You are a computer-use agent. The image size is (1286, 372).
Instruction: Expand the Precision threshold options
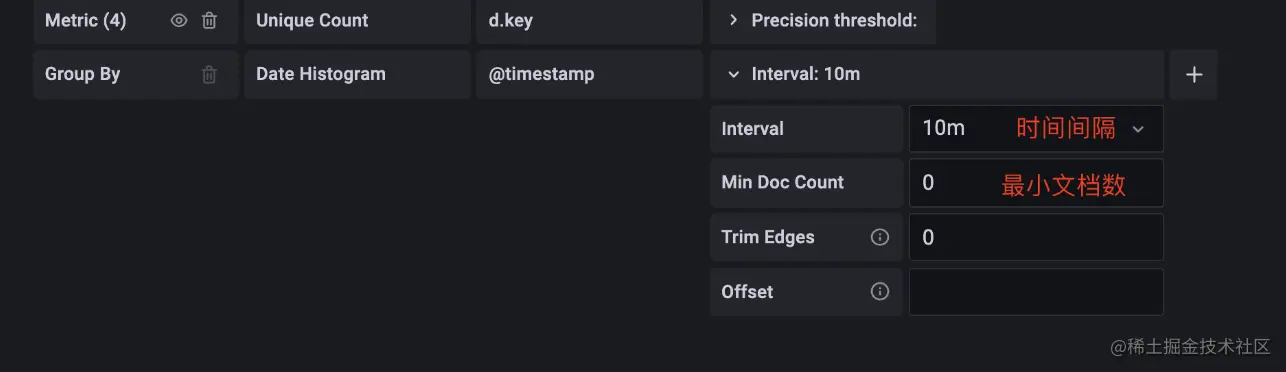point(823,20)
